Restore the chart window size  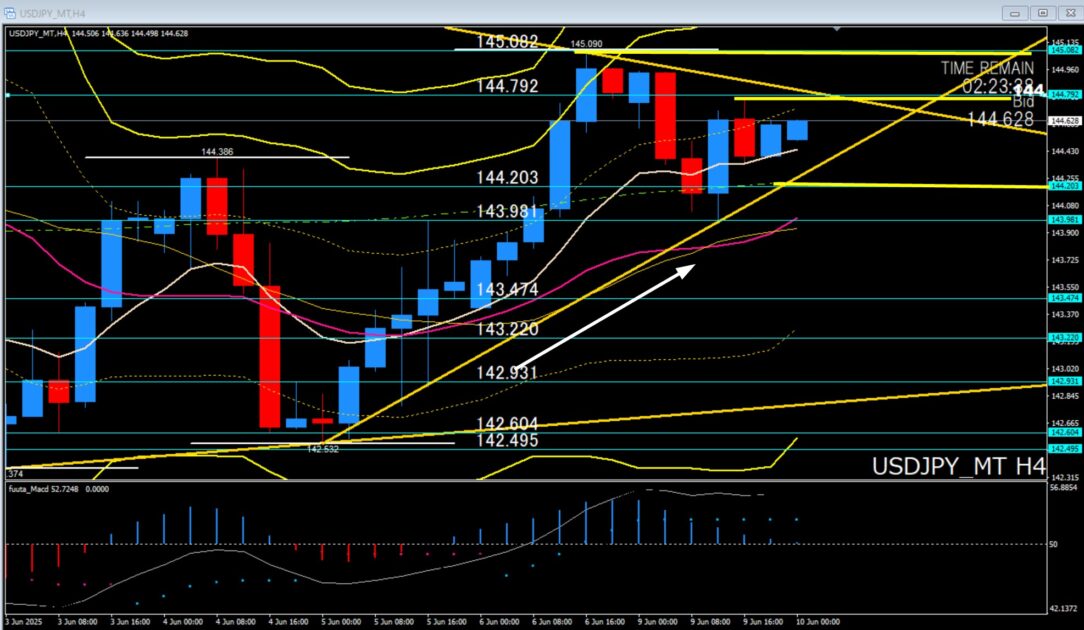(1043, 13)
